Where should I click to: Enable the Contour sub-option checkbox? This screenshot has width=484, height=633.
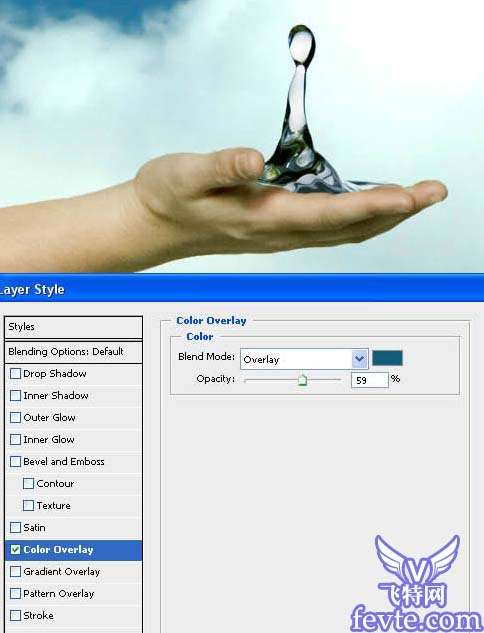tap(28, 484)
